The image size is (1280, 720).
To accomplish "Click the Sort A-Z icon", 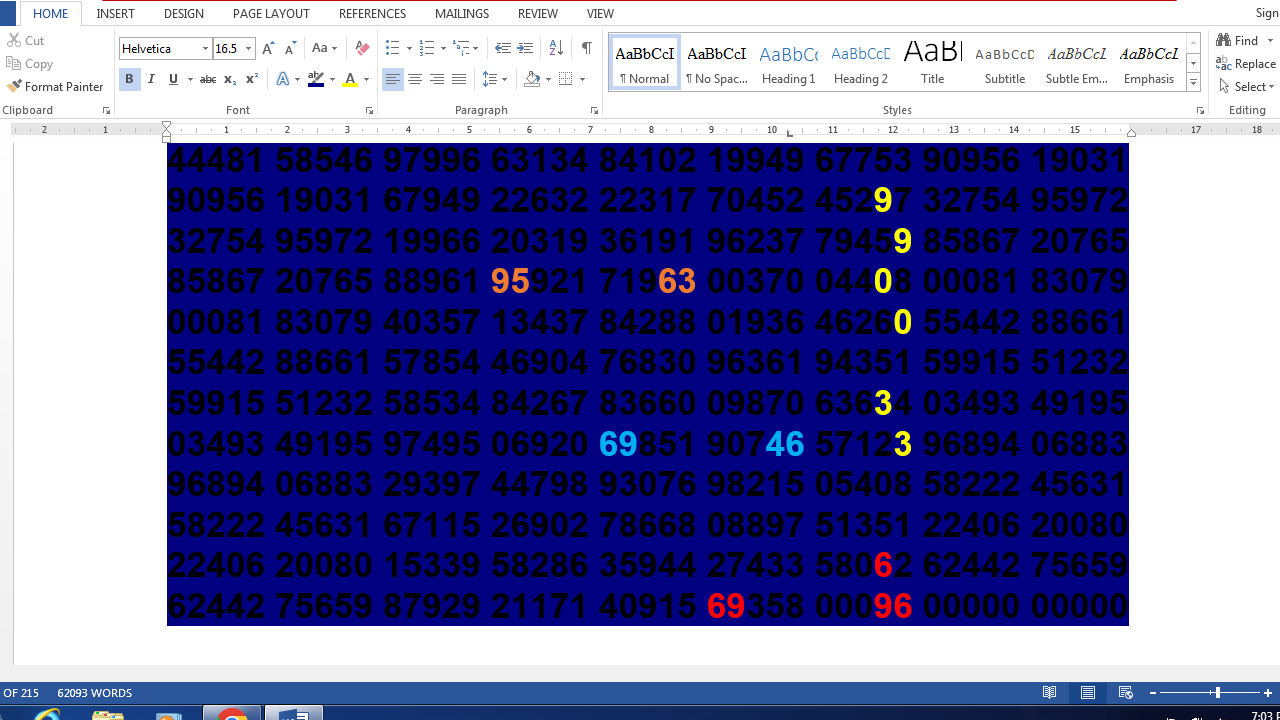I will tap(556, 48).
